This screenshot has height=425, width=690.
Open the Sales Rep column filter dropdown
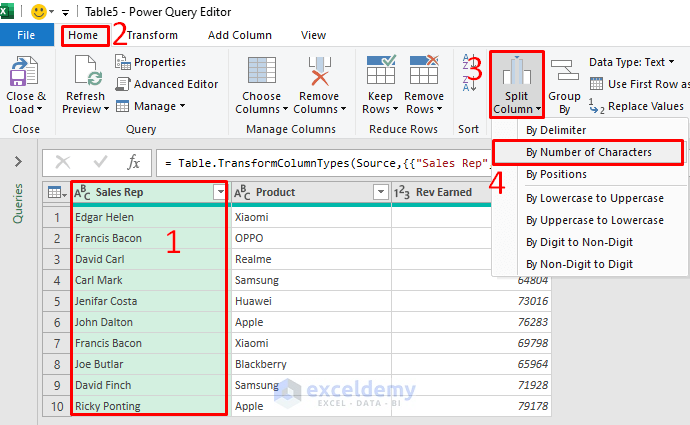(x=220, y=192)
